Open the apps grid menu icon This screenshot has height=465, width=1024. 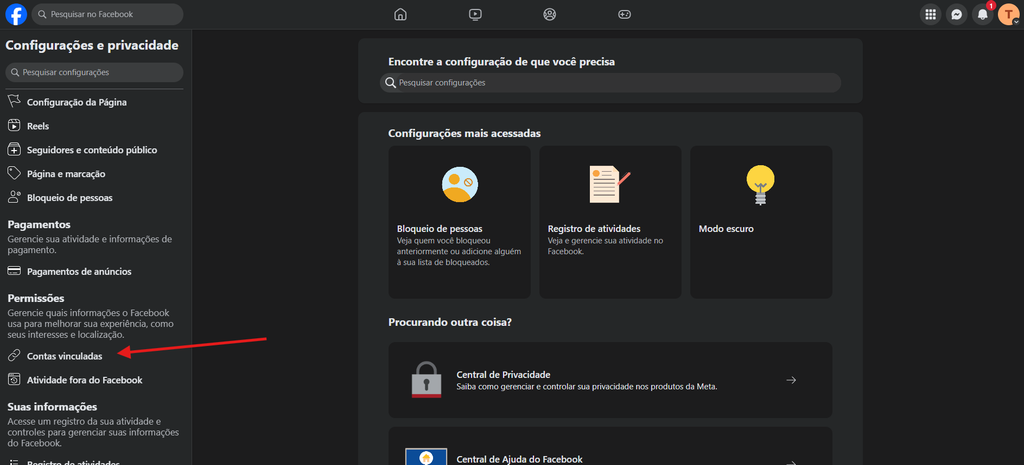tap(930, 14)
